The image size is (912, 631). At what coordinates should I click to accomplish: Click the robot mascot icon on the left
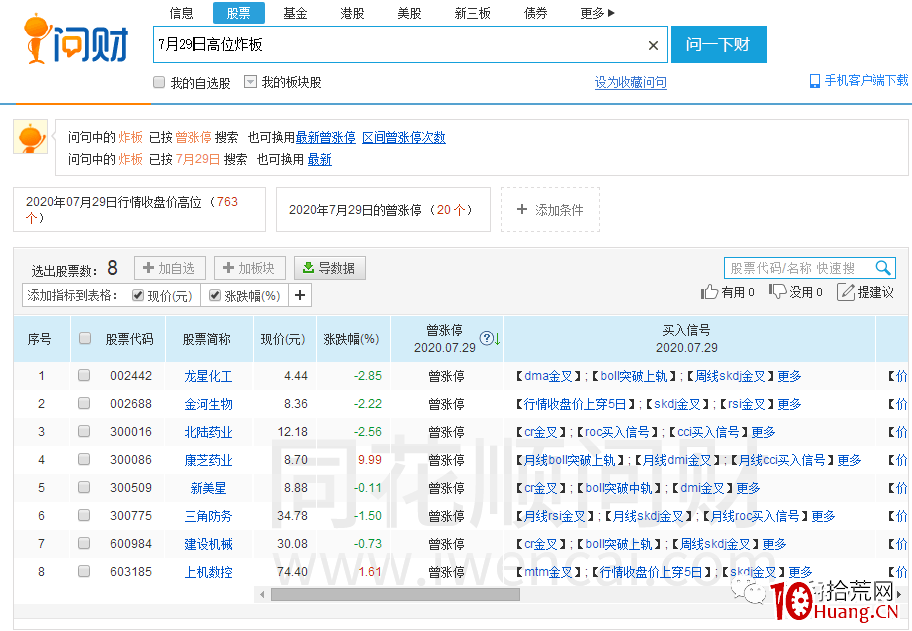point(30,137)
